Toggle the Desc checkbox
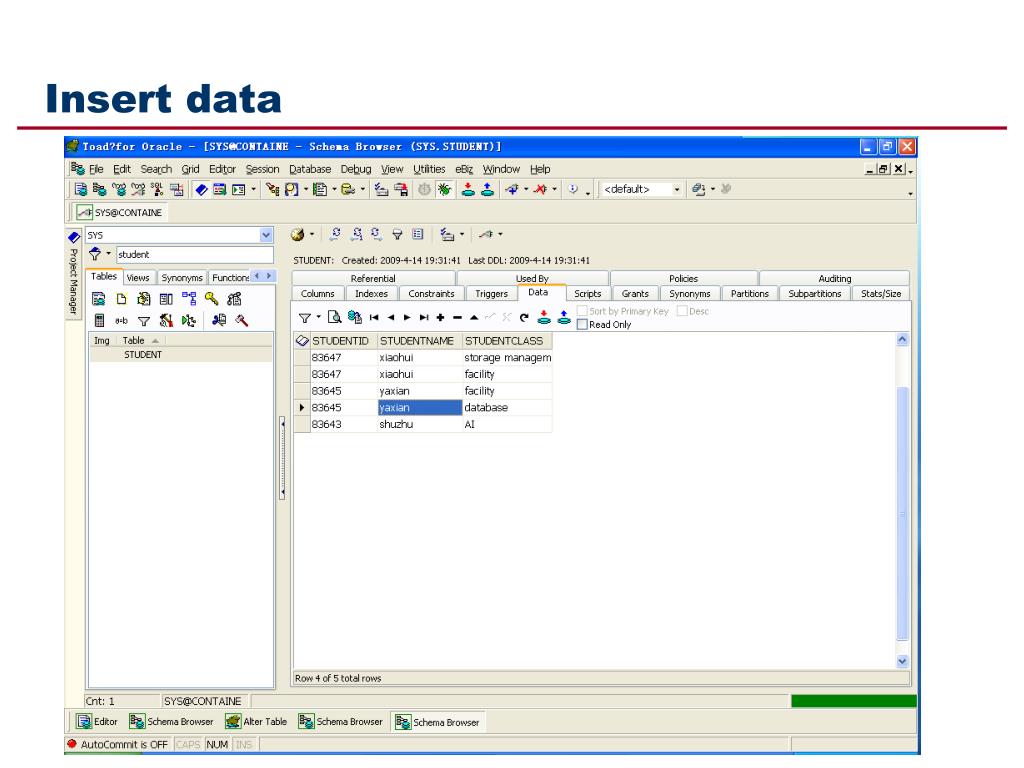This screenshot has height=768, width=1024. (x=682, y=311)
